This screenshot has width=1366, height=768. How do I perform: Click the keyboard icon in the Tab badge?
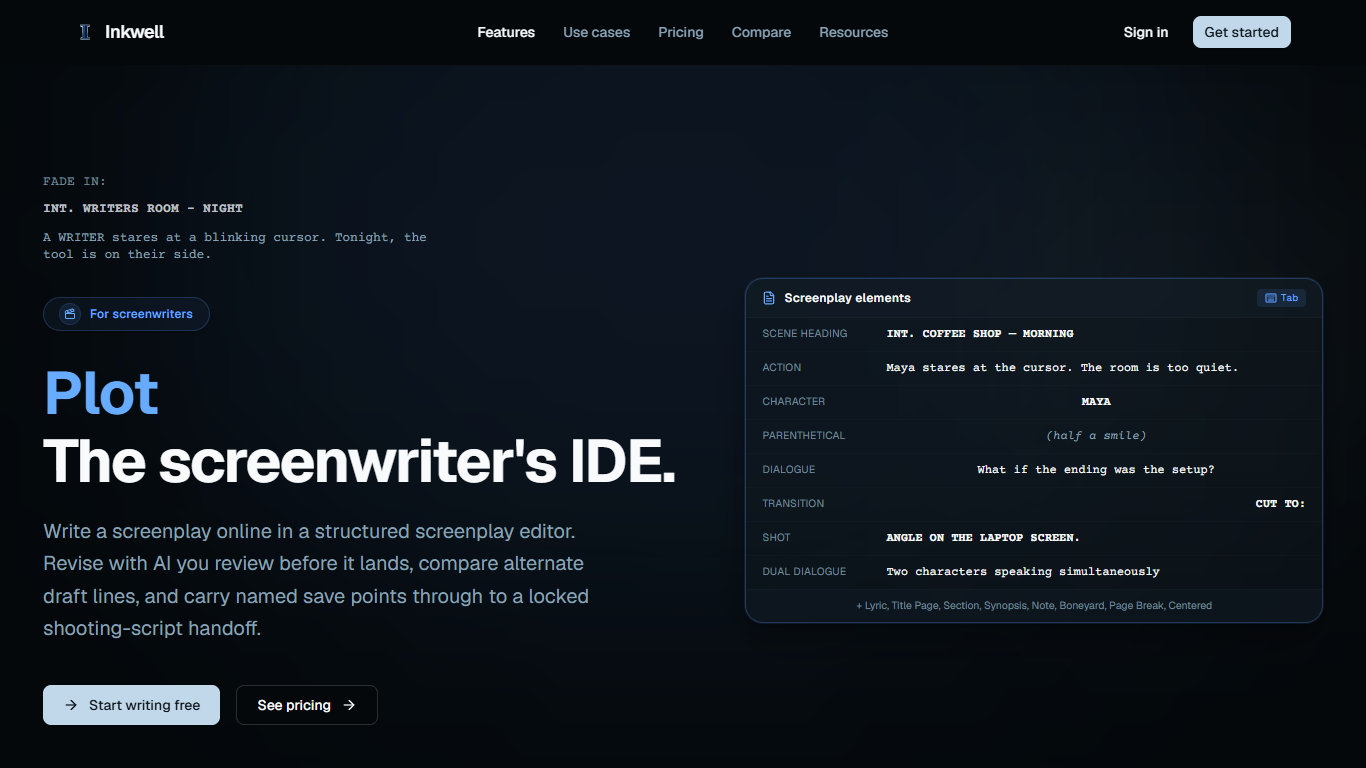tap(1270, 298)
